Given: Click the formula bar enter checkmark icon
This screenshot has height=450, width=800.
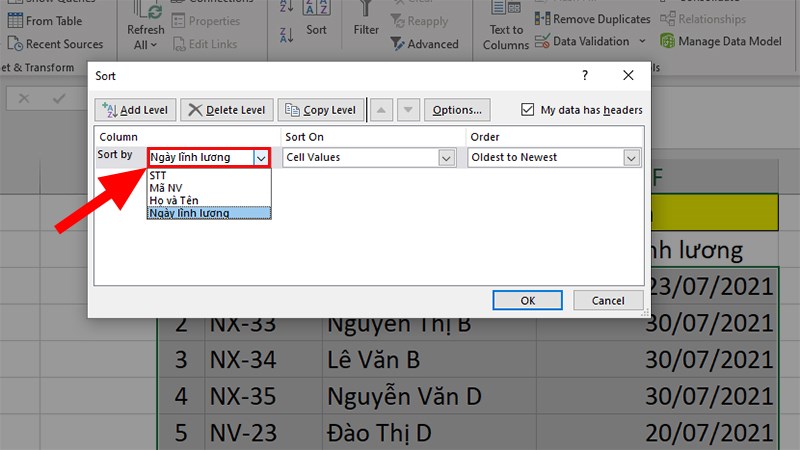Looking at the screenshot, I should coord(59,98).
